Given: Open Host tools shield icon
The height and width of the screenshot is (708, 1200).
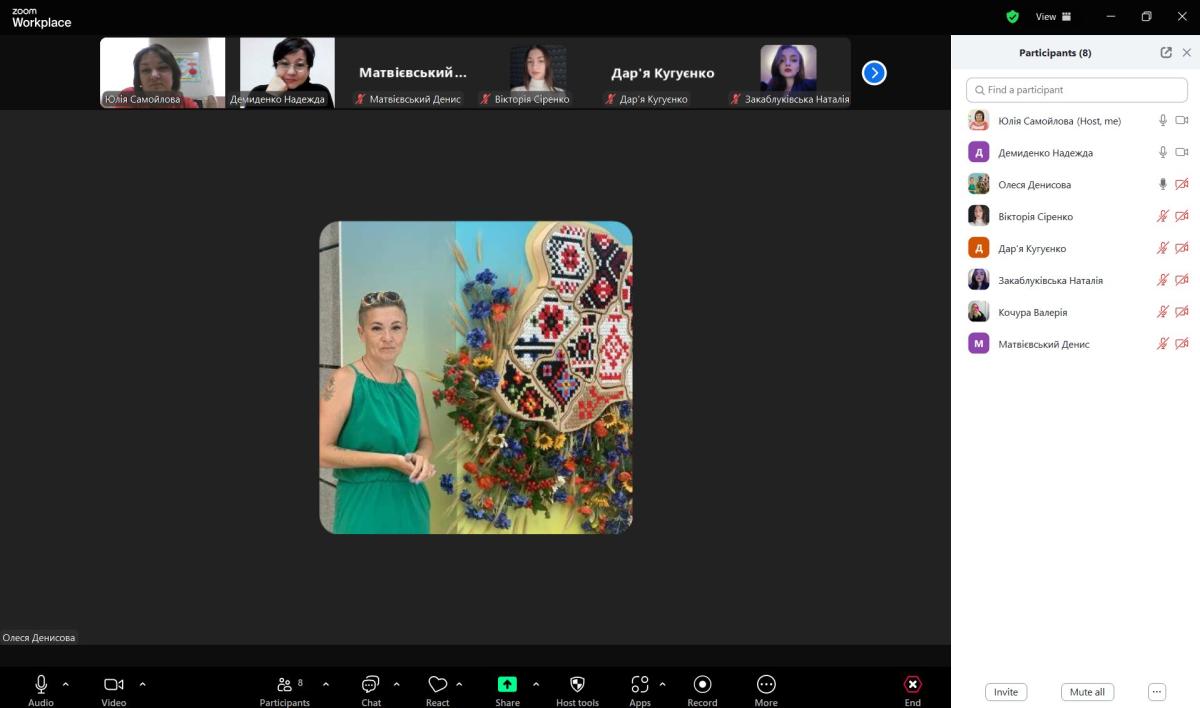Looking at the screenshot, I should click(577, 685).
